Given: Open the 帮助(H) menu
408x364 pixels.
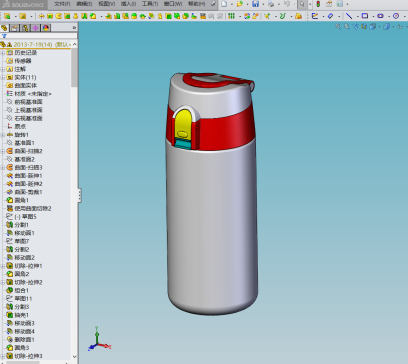Looking at the screenshot, I should pyautogui.click(x=197, y=4).
